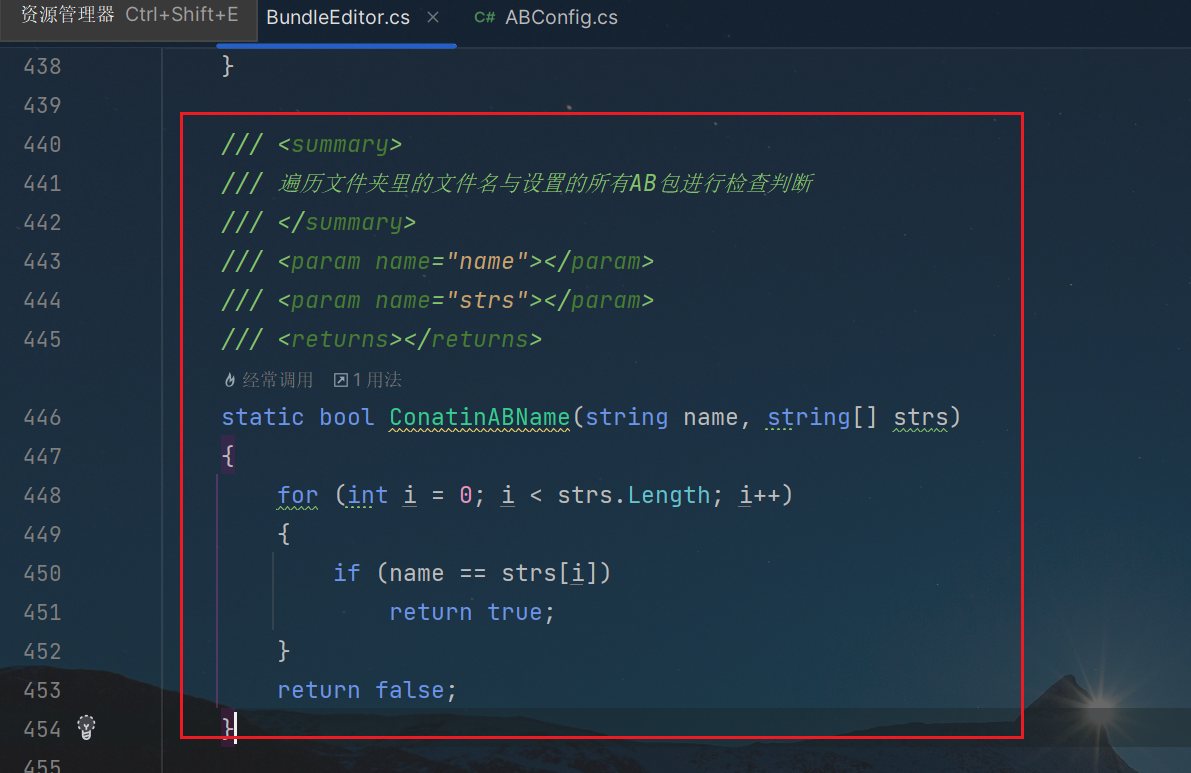This screenshot has height=773, width=1191.
Task: Click the param name="strs" comment line
Action: point(438,301)
